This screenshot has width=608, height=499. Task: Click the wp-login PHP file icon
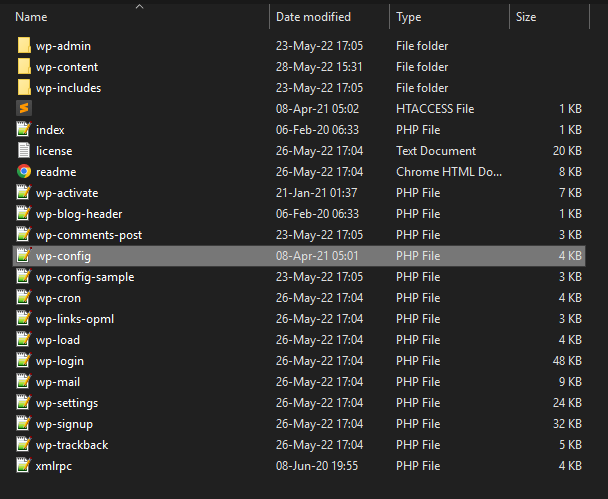[x=24, y=360]
